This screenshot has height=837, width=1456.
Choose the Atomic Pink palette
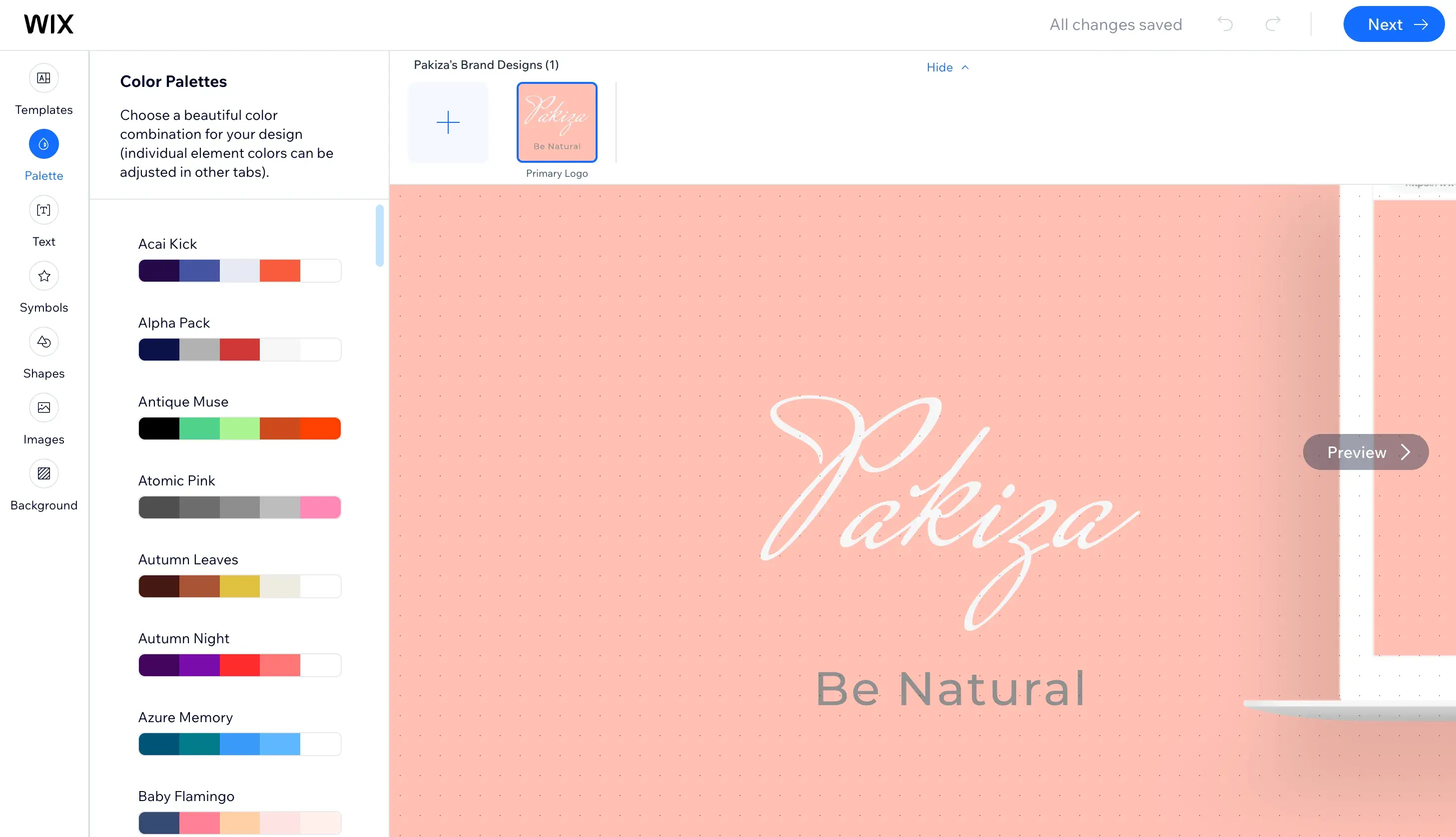coord(240,507)
